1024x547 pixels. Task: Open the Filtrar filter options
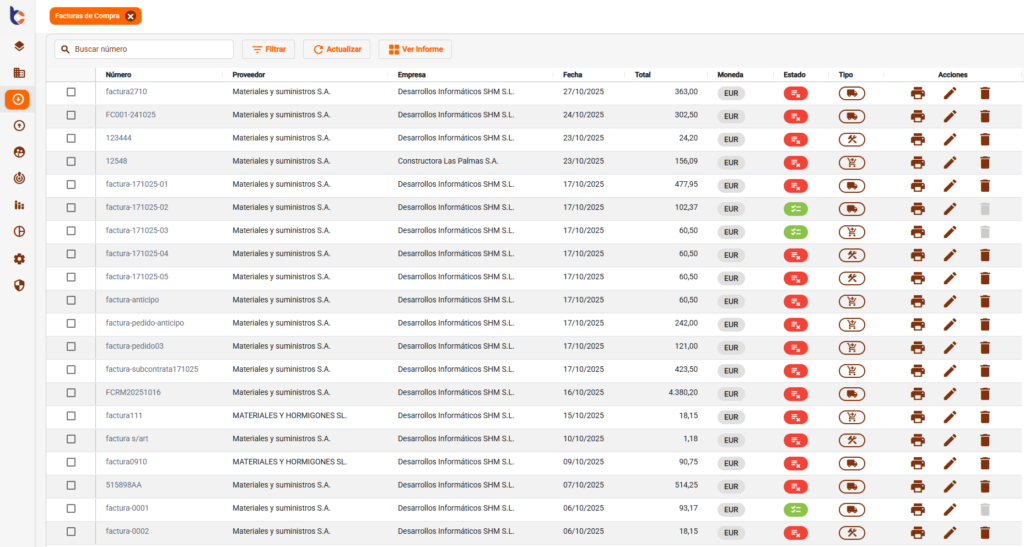click(x=268, y=49)
